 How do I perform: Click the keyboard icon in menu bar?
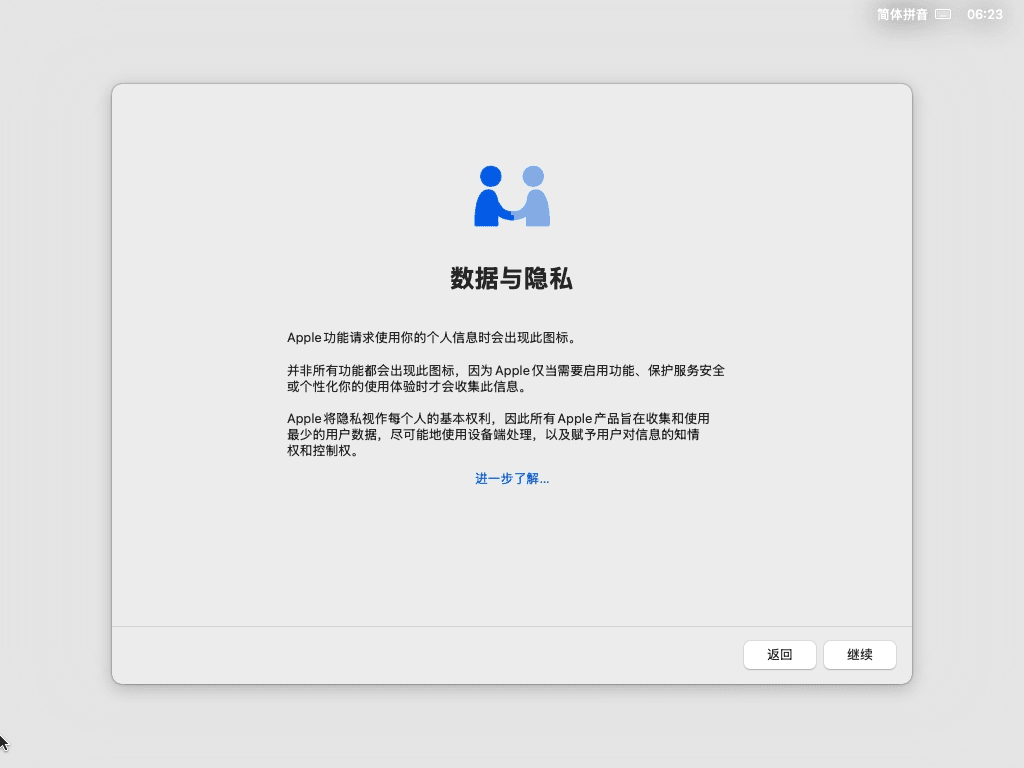point(943,14)
